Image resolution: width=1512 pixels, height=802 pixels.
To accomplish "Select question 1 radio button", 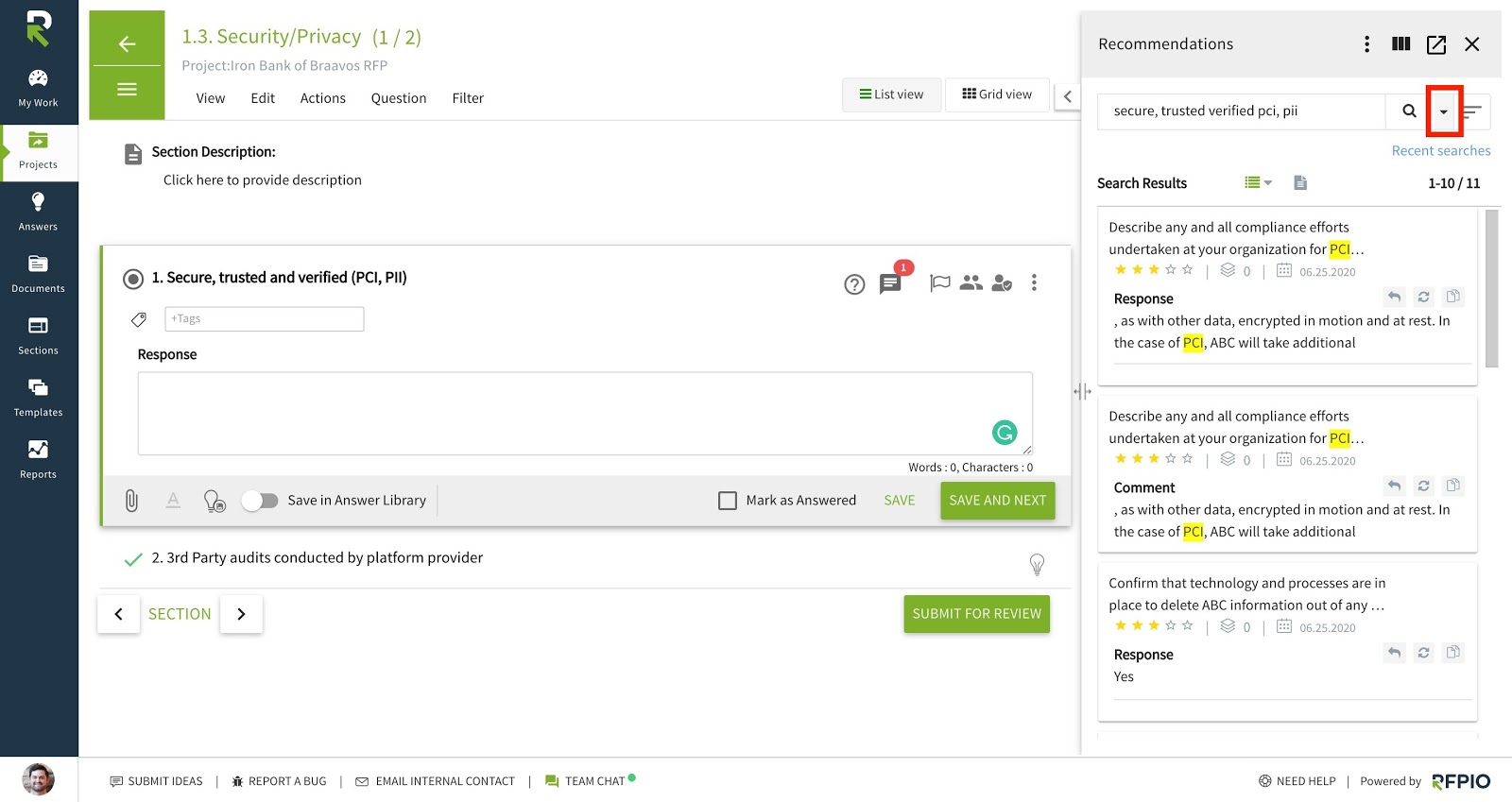I will [133, 279].
